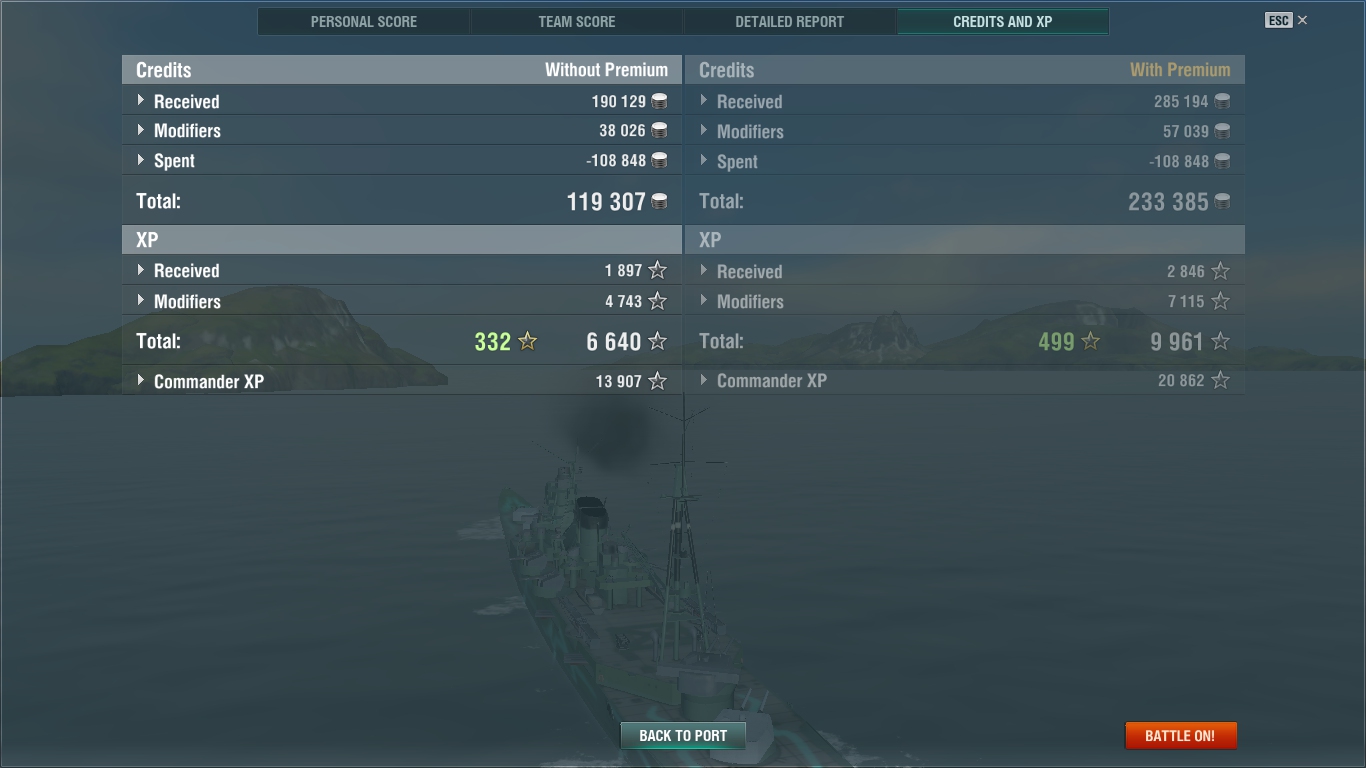Click the star icon beside premium free XP 499
The width and height of the screenshot is (1366, 768).
click(1091, 341)
